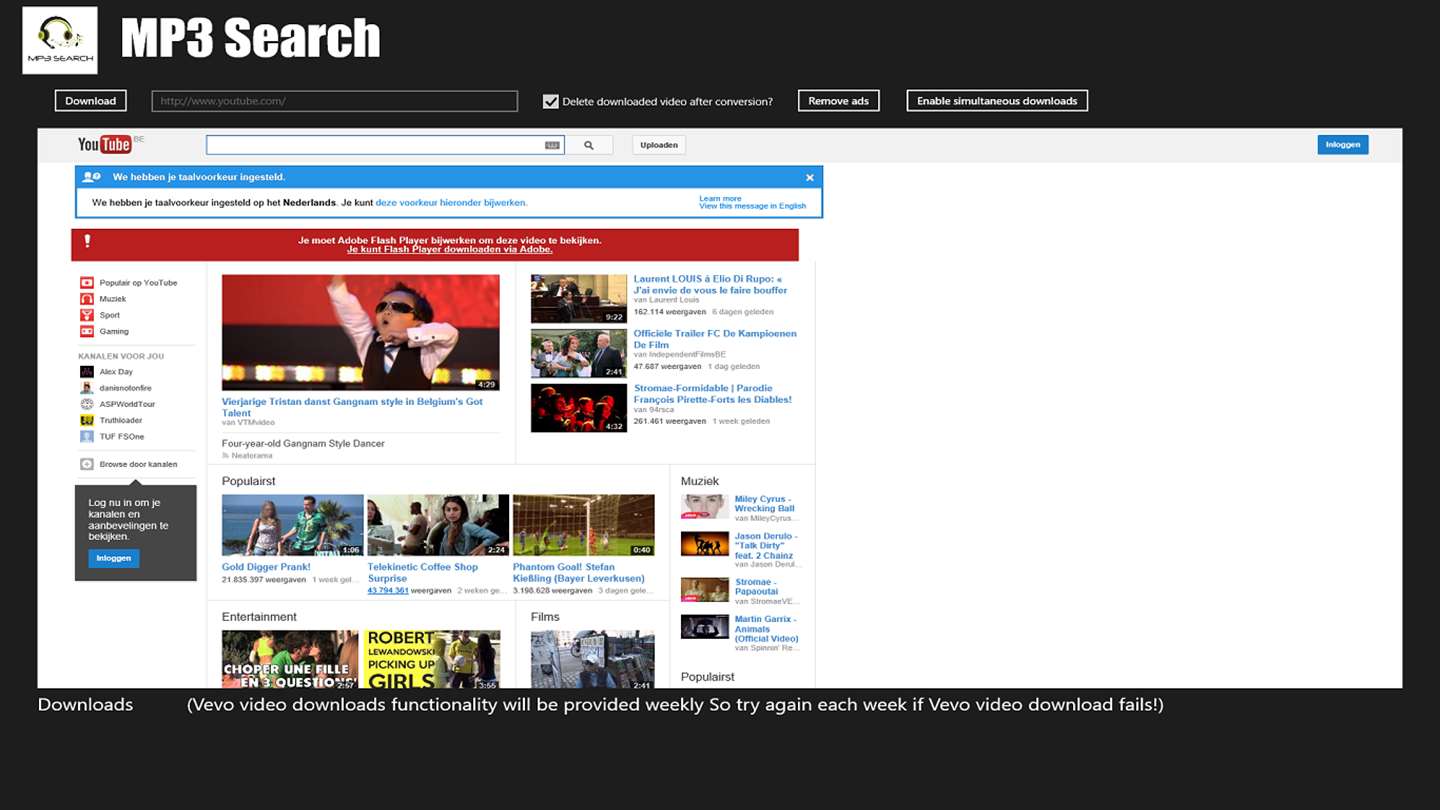Click the top-right Inloggen button
The width and height of the screenshot is (1440, 810).
(x=1343, y=145)
